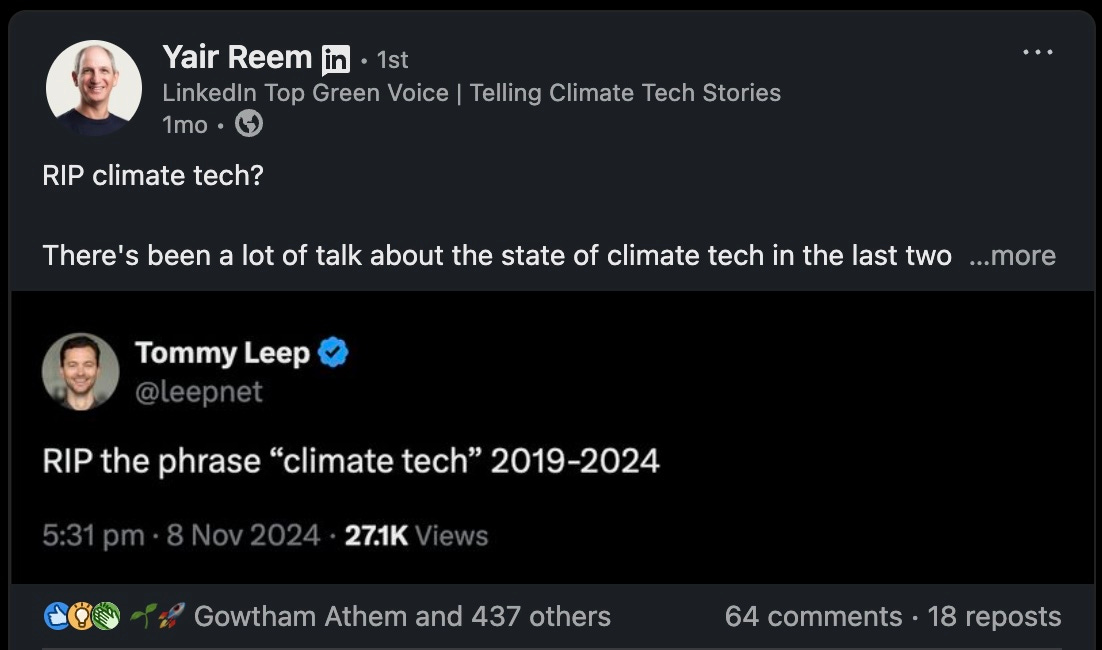Click the globe visibility icon
Screen dimensions: 1102x650
(249, 124)
